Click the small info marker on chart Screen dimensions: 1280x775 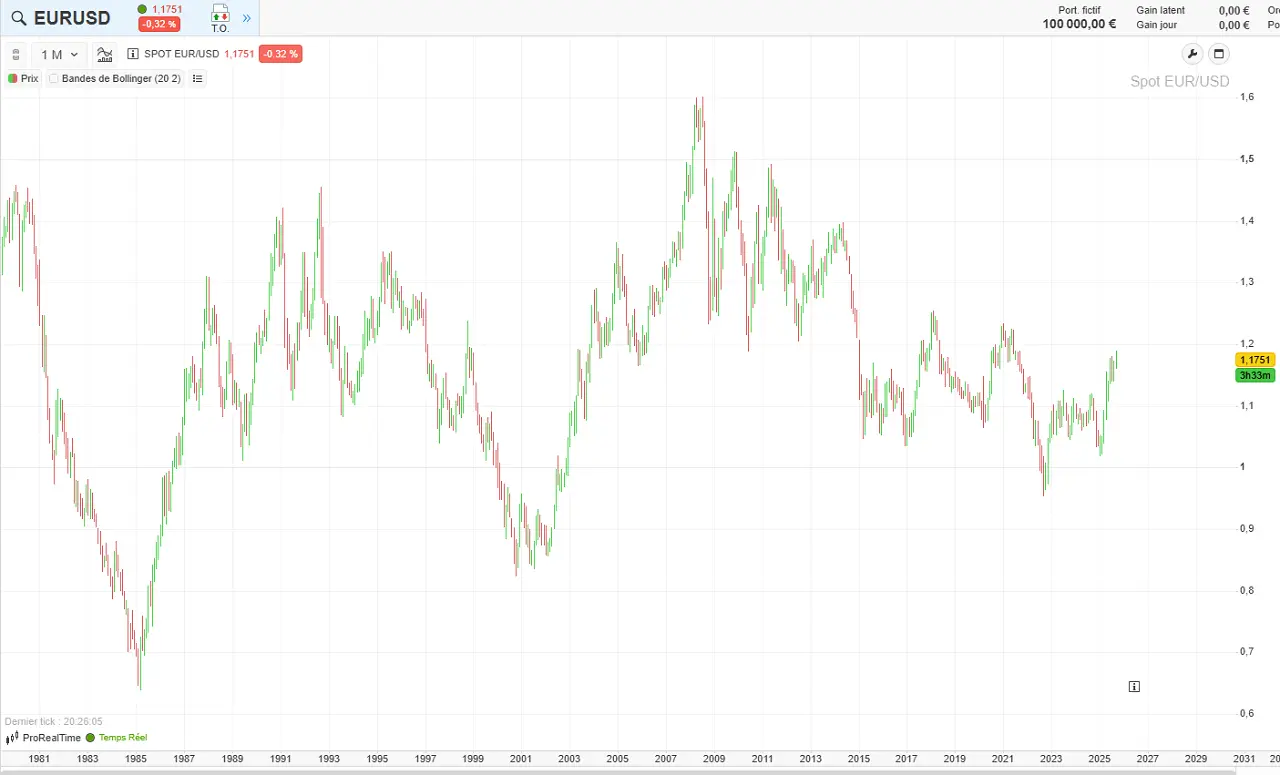[1134, 687]
